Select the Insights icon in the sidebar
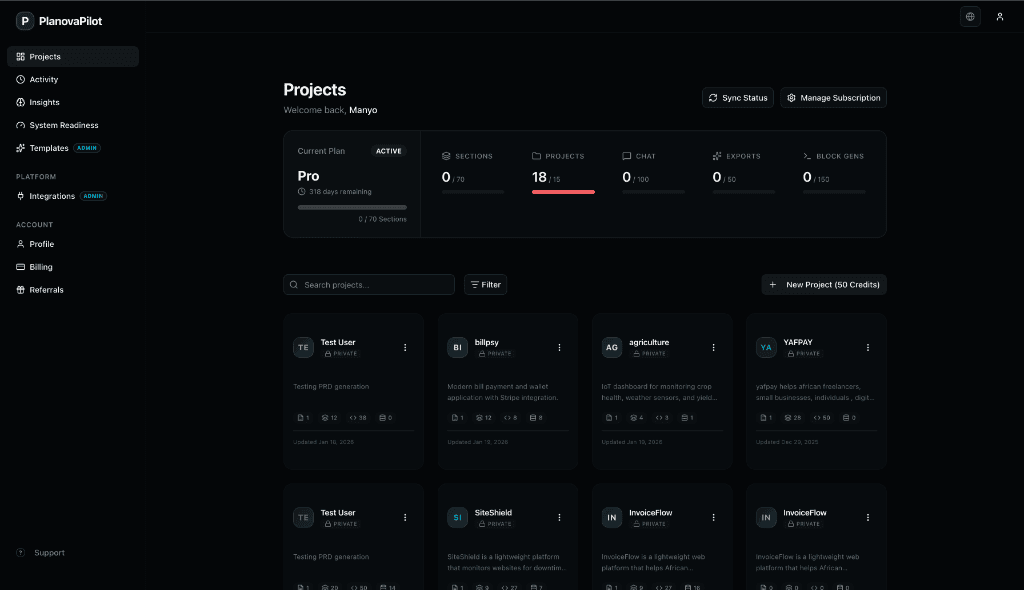This screenshot has width=1024, height=590. (22, 102)
